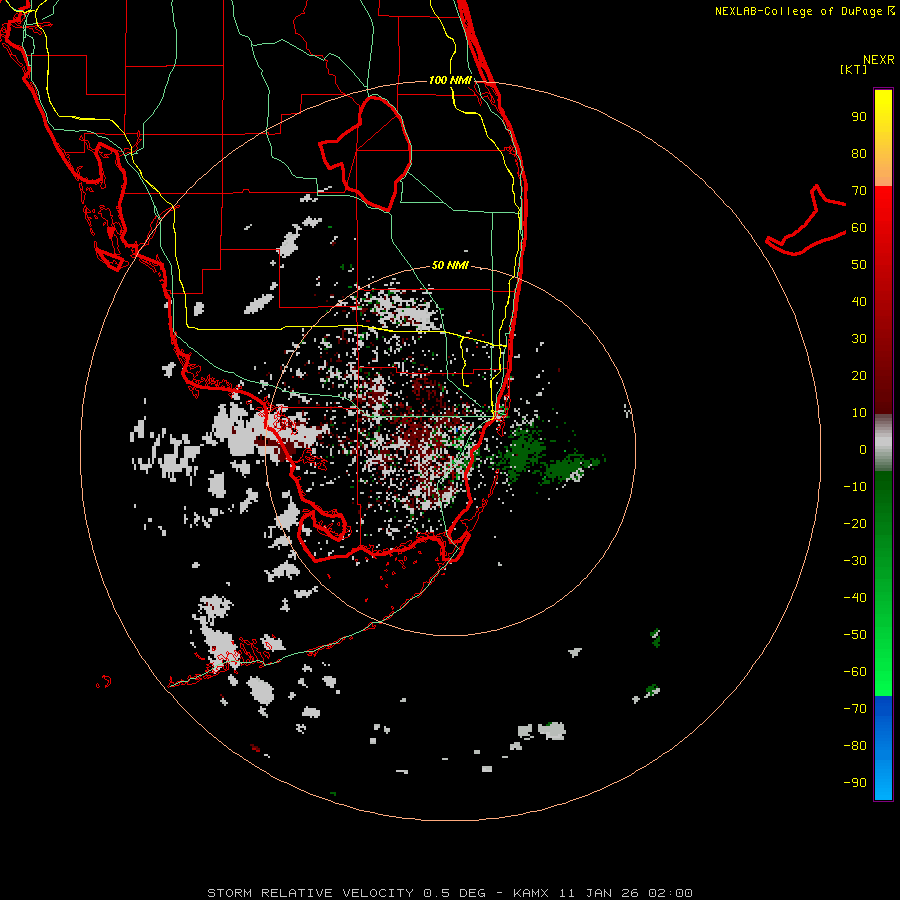The height and width of the screenshot is (900, 900).
Task: Click the positive 20 knot scale label
Action: pyautogui.click(x=859, y=376)
